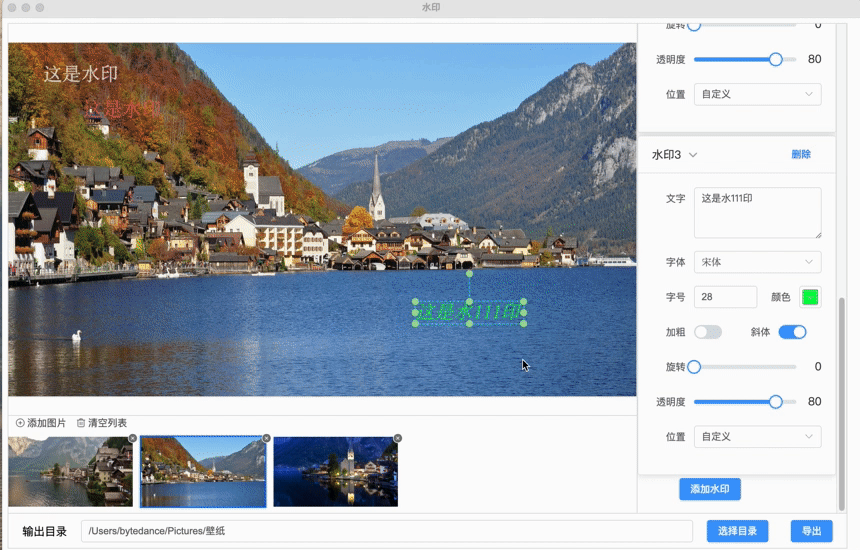The height and width of the screenshot is (550, 860).
Task: Click the 添加水印 button
Action: 710,489
